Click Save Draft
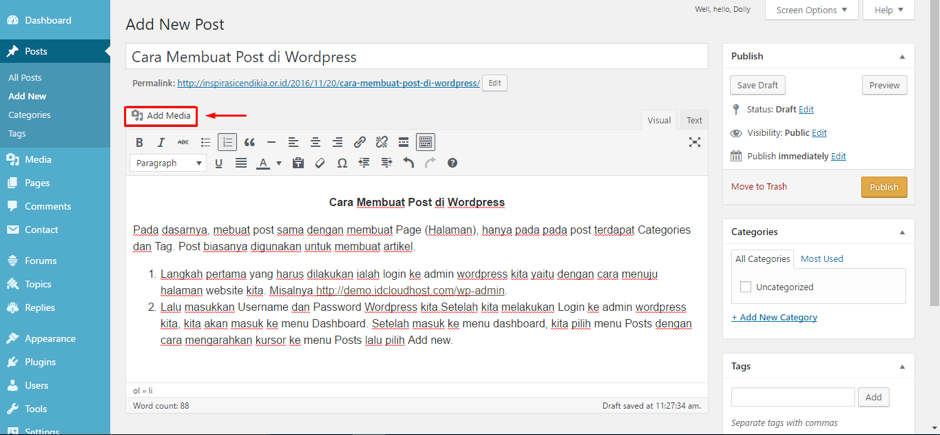 coord(758,85)
